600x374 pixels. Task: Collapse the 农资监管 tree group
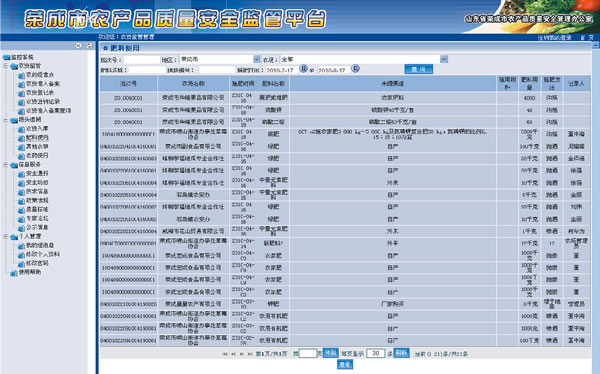(6, 66)
